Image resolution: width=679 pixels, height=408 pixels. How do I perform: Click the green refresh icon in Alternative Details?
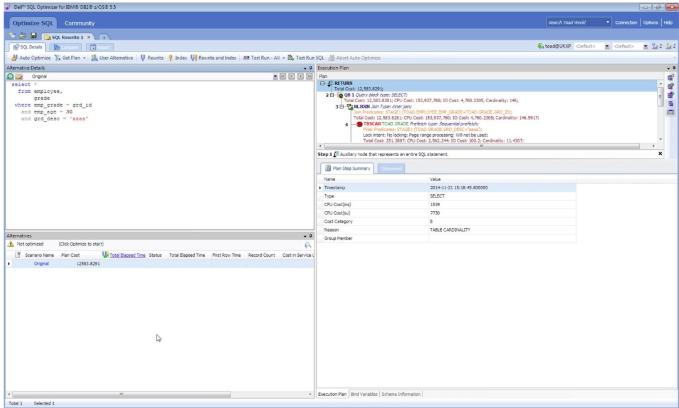(10, 76)
